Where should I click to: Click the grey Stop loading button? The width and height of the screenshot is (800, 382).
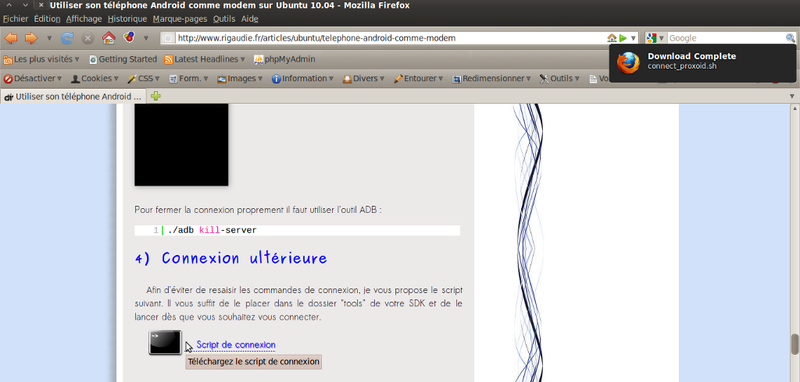88,38
